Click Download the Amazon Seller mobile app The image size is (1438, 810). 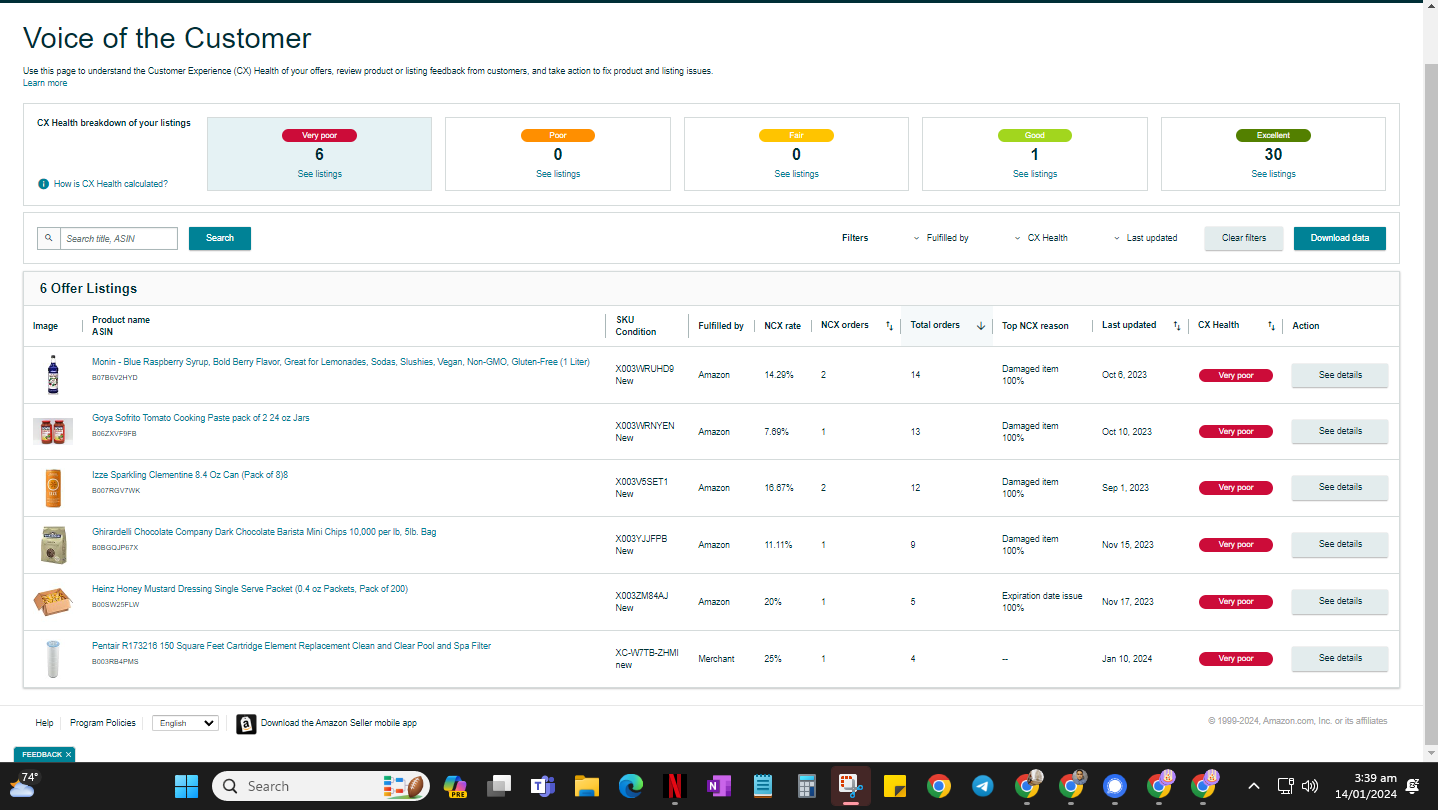point(339,723)
